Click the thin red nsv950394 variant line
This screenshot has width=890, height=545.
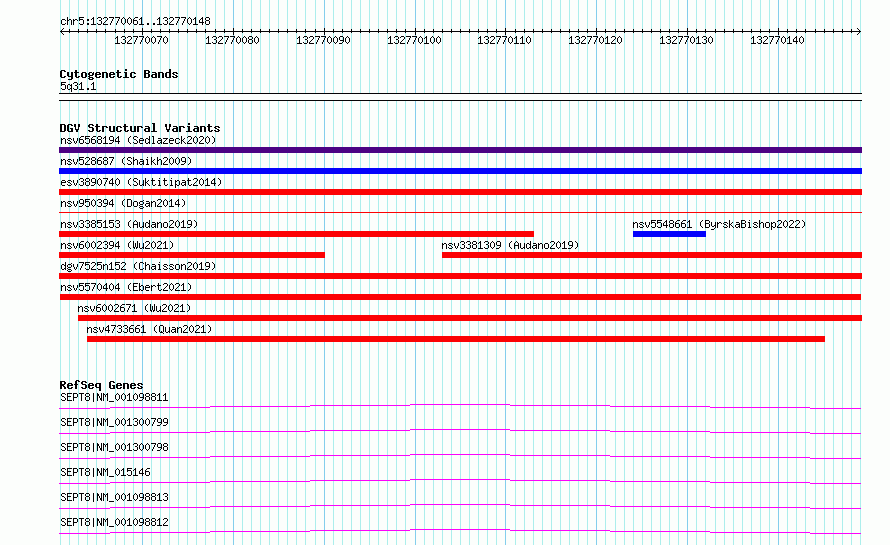coord(460,212)
